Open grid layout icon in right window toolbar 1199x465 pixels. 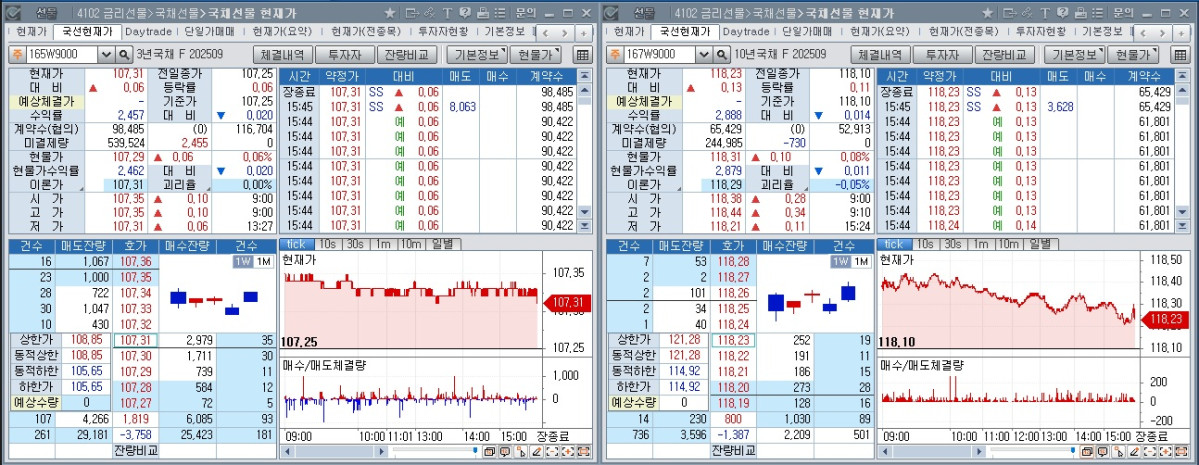point(1179,55)
